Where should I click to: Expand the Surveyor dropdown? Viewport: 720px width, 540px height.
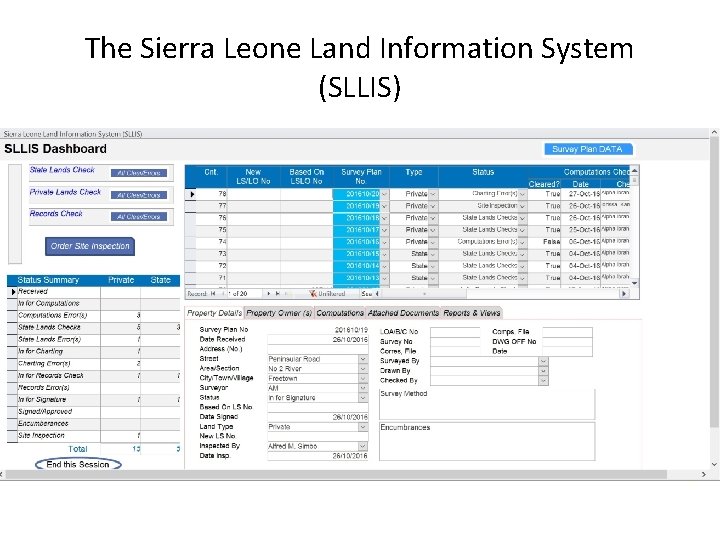pyautogui.click(x=363, y=388)
